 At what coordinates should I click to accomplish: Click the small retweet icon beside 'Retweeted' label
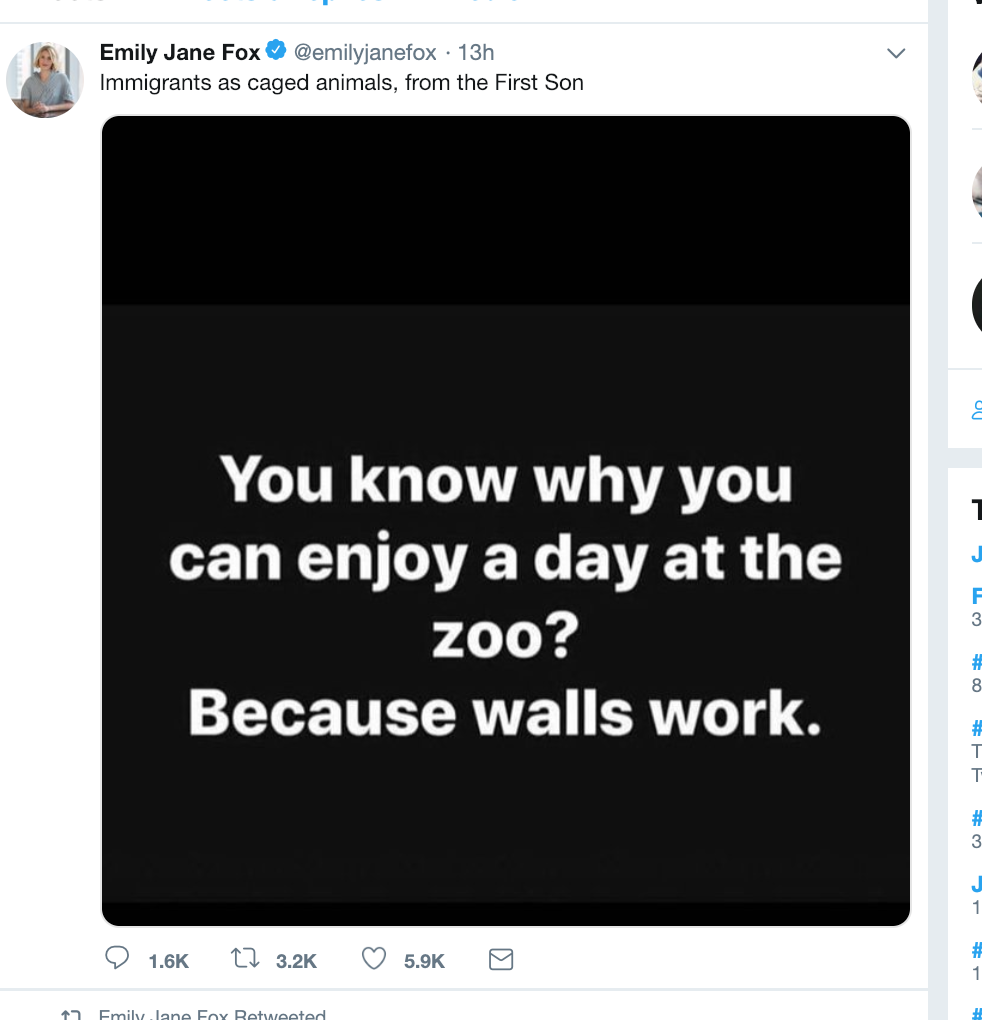[x=70, y=1014]
